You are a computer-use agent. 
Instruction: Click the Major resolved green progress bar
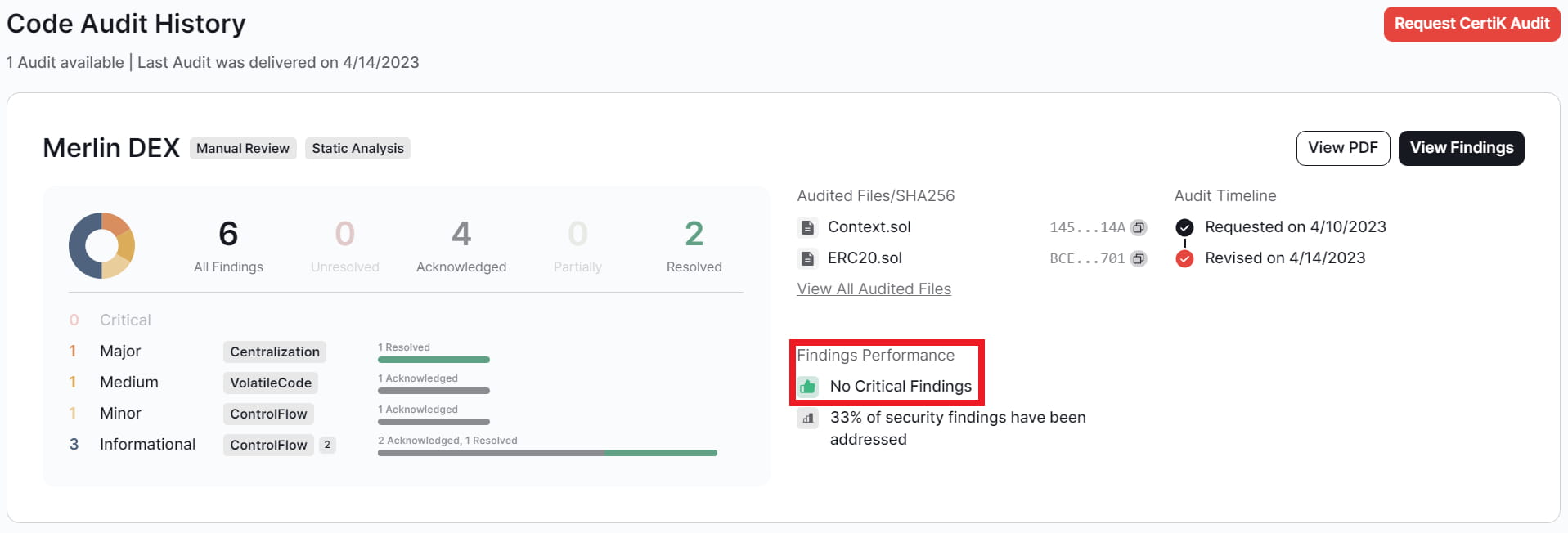point(434,360)
